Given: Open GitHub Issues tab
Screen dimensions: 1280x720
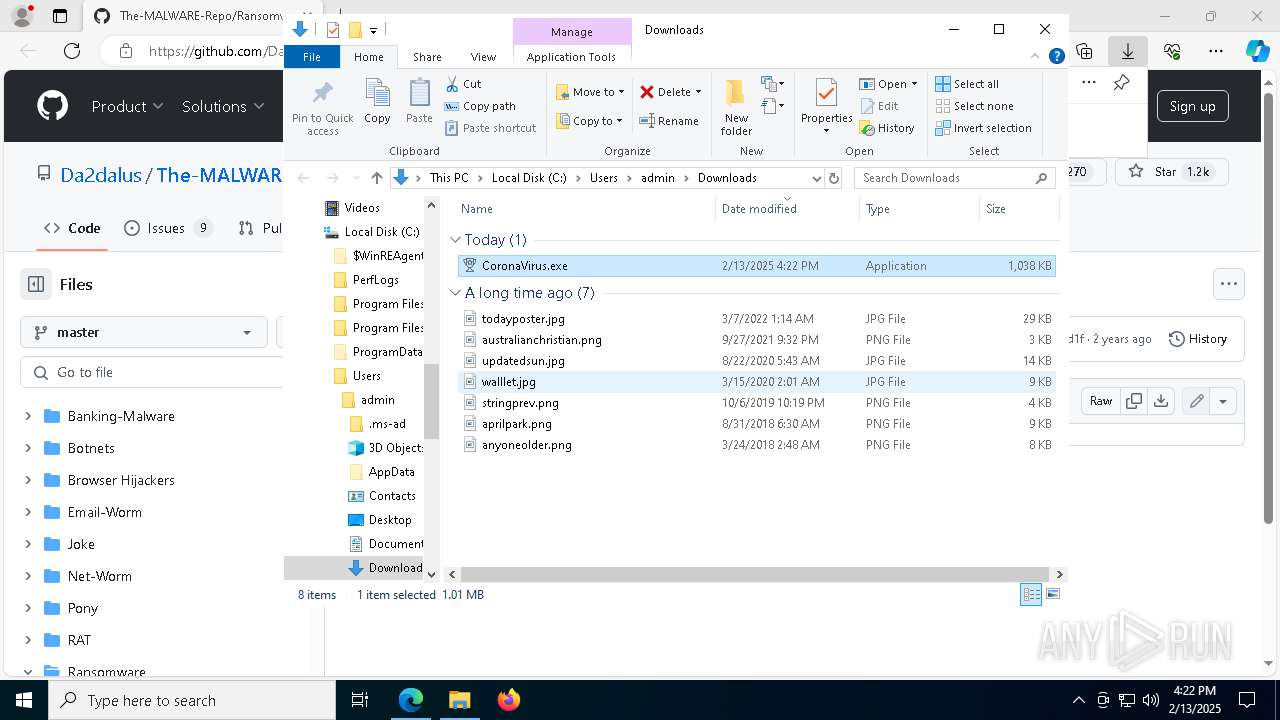Looking at the screenshot, I should pyautogui.click(x=168, y=228).
